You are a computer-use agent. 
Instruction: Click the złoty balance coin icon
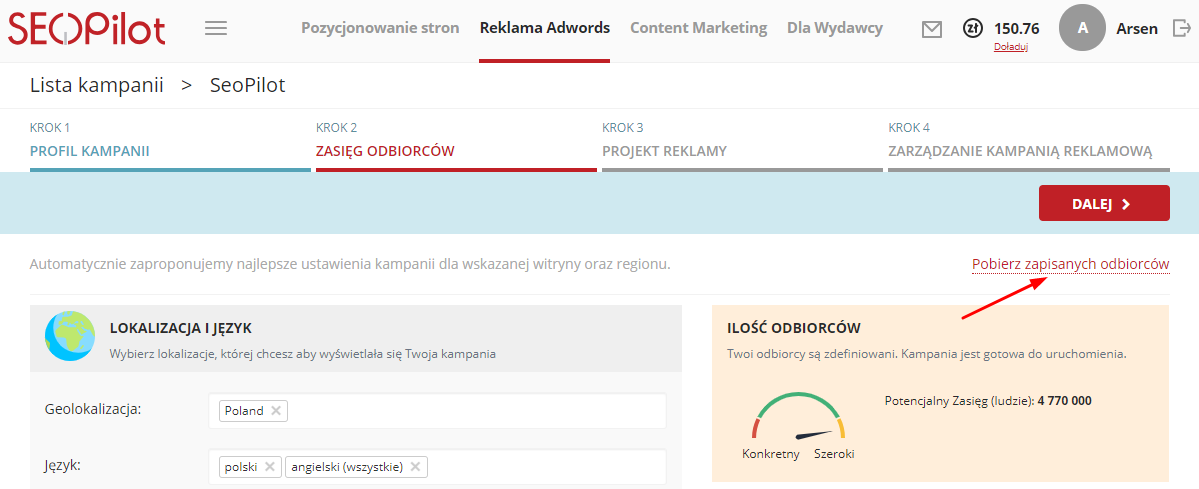coord(972,28)
